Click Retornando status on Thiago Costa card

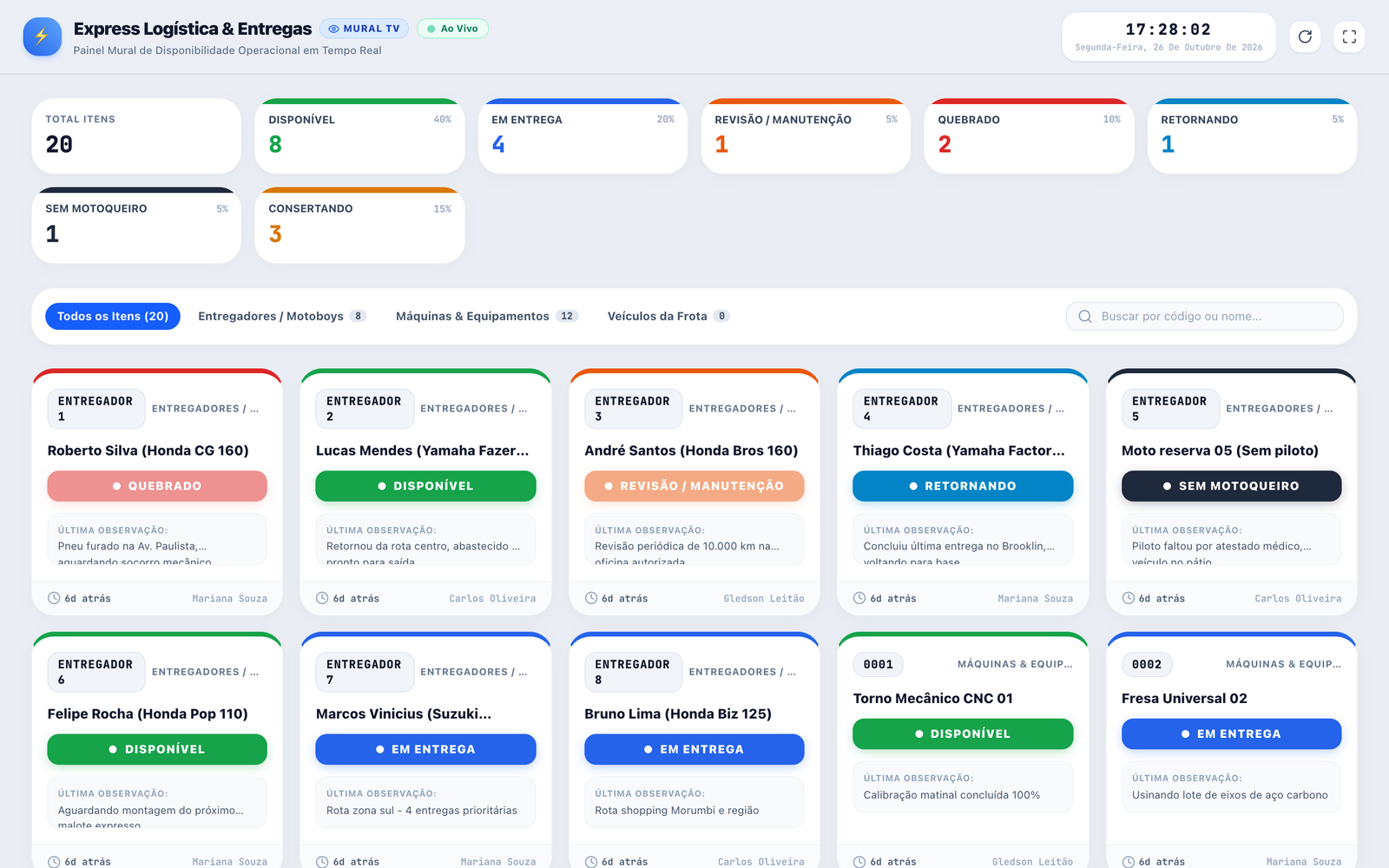point(963,486)
